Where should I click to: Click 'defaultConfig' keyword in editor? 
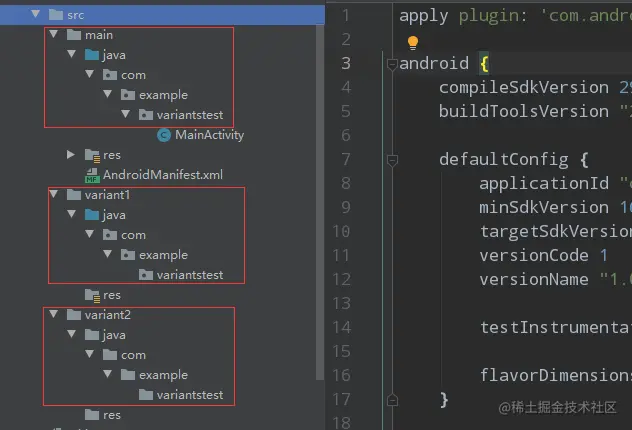tap(503, 160)
